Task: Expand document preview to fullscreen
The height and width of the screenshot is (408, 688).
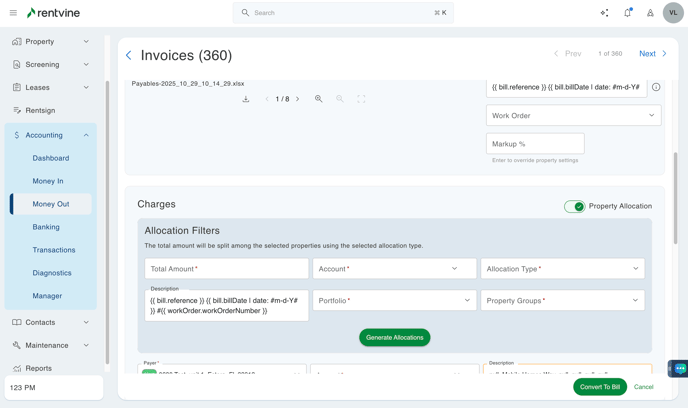Action: pos(362,99)
